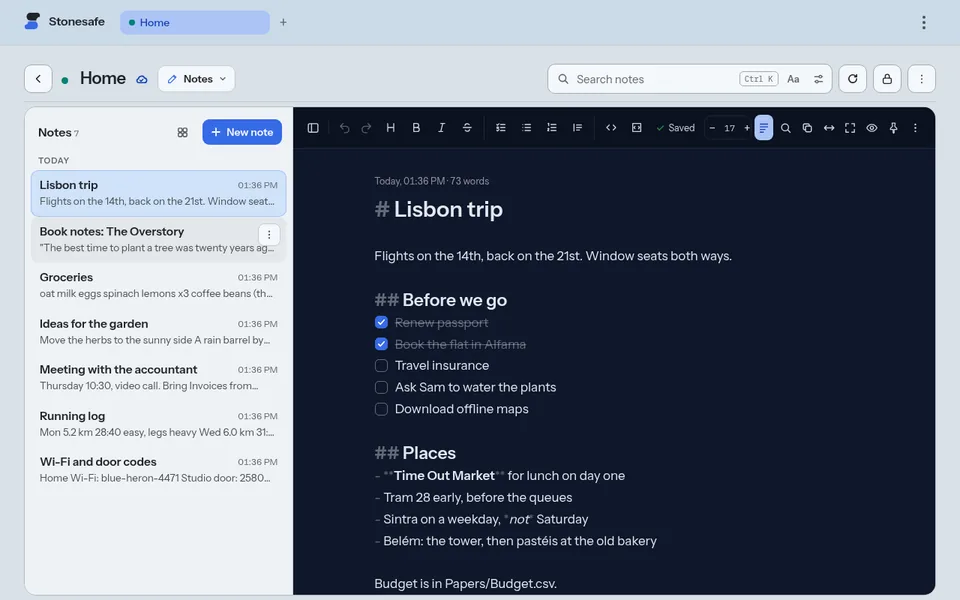Open the Lisbon trip note
Screen dimensions: 960x600
point(159,193)
